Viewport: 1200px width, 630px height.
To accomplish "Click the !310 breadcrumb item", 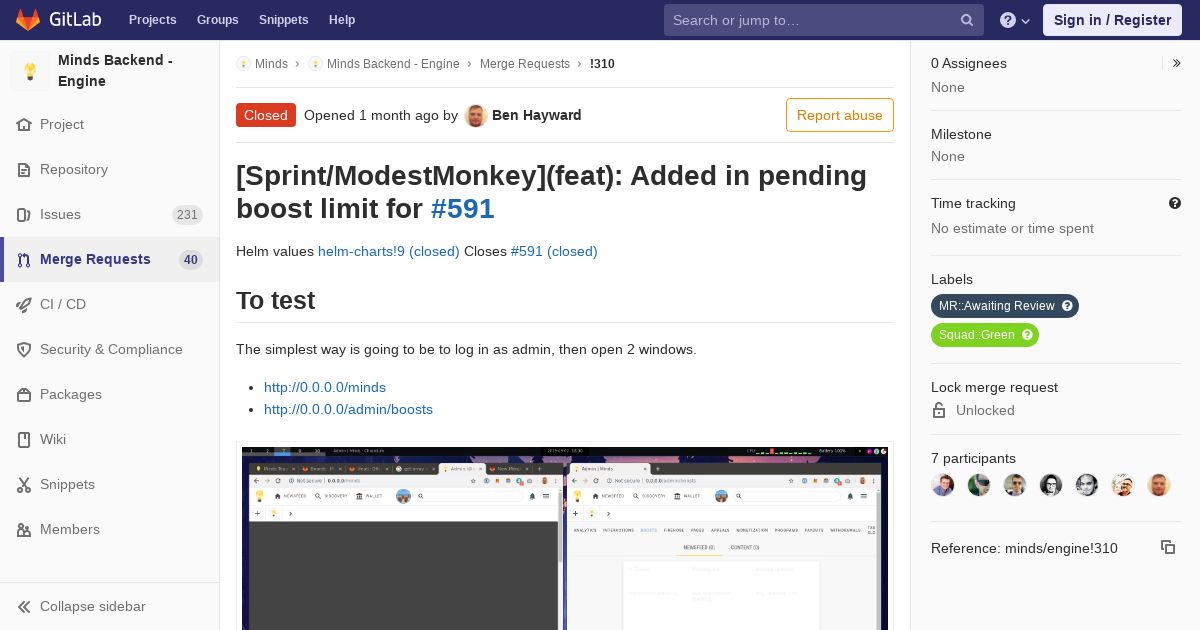I will tap(602, 63).
